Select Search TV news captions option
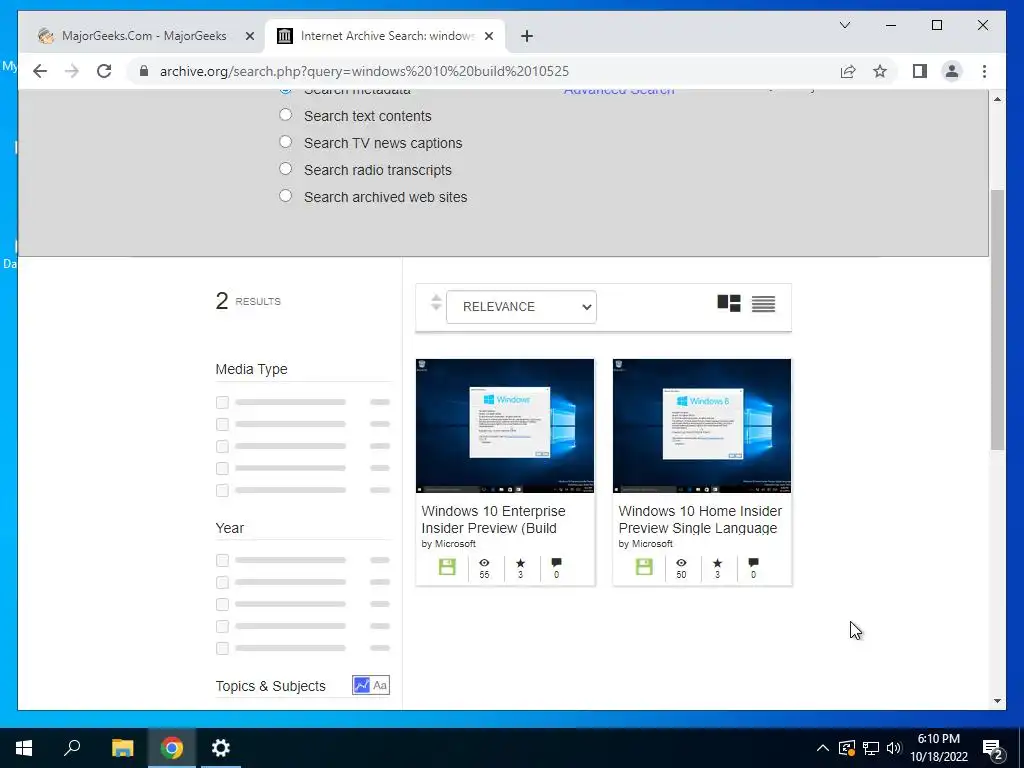The height and width of the screenshot is (768, 1024). coord(285,142)
